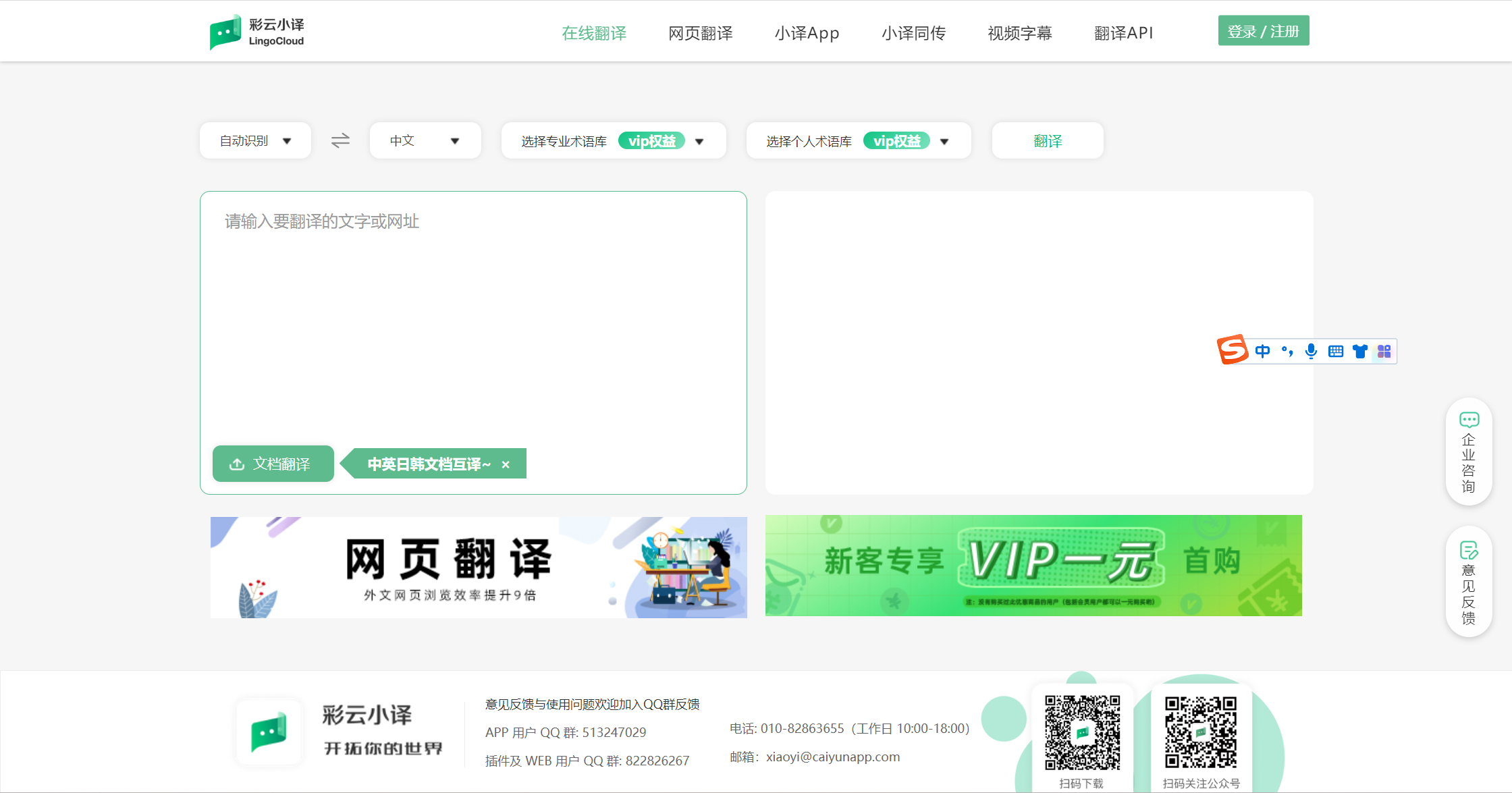Switch to the 网页翻译 tab
Viewport: 1512px width, 793px height.
701,32
